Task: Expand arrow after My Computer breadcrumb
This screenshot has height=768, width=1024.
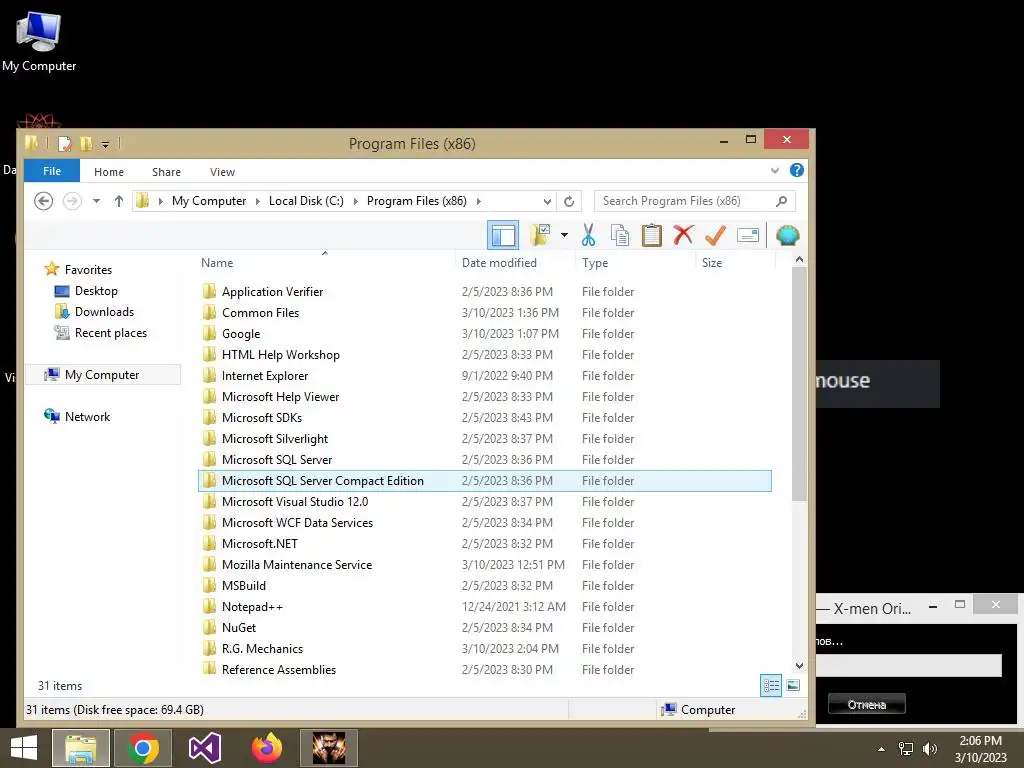Action: point(257,201)
